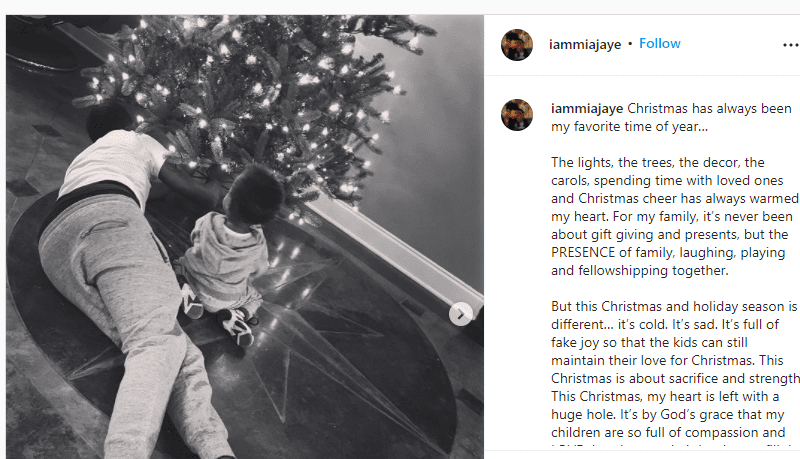Click the blue Follow link
Screen dimensions: 800x459
pos(660,44)
